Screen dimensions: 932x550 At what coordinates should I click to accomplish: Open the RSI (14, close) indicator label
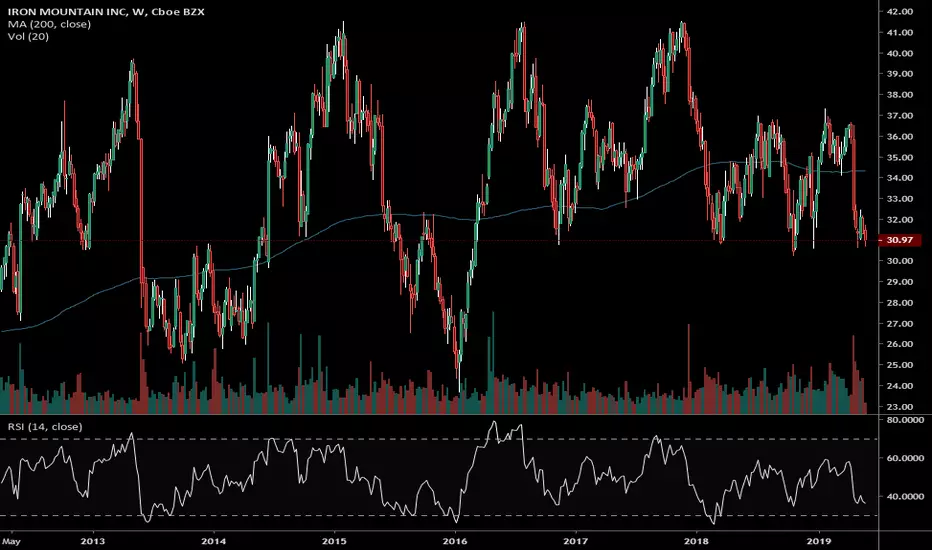tap(45, 427)
